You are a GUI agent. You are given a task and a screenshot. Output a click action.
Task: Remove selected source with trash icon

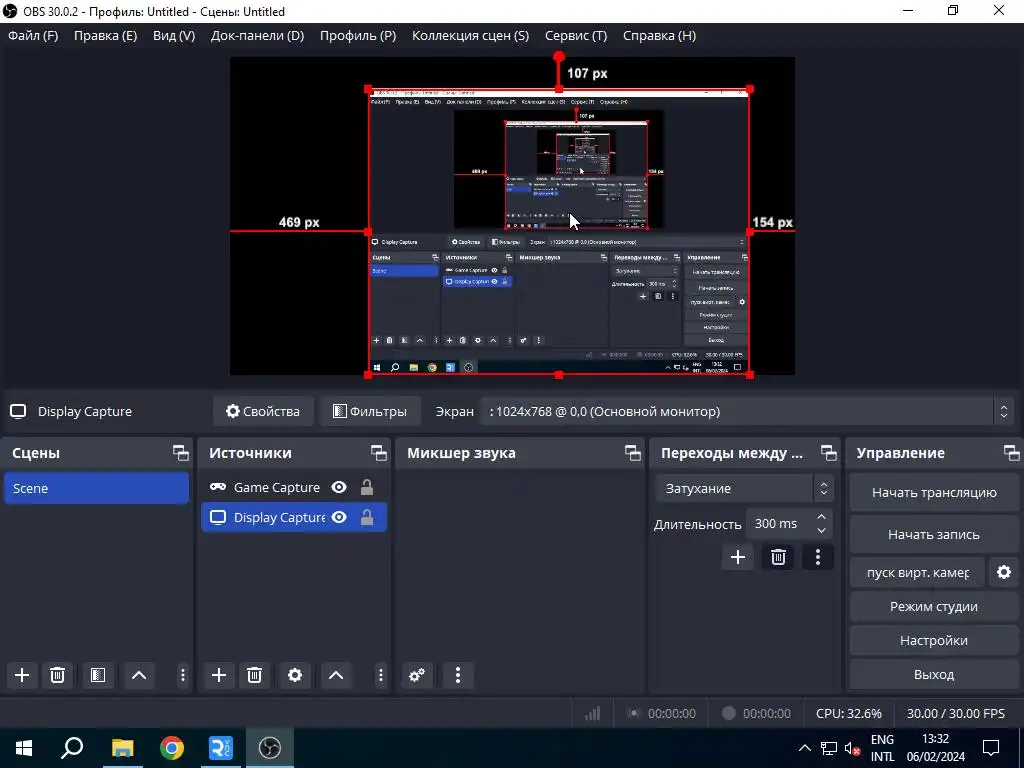click(255, 675)
